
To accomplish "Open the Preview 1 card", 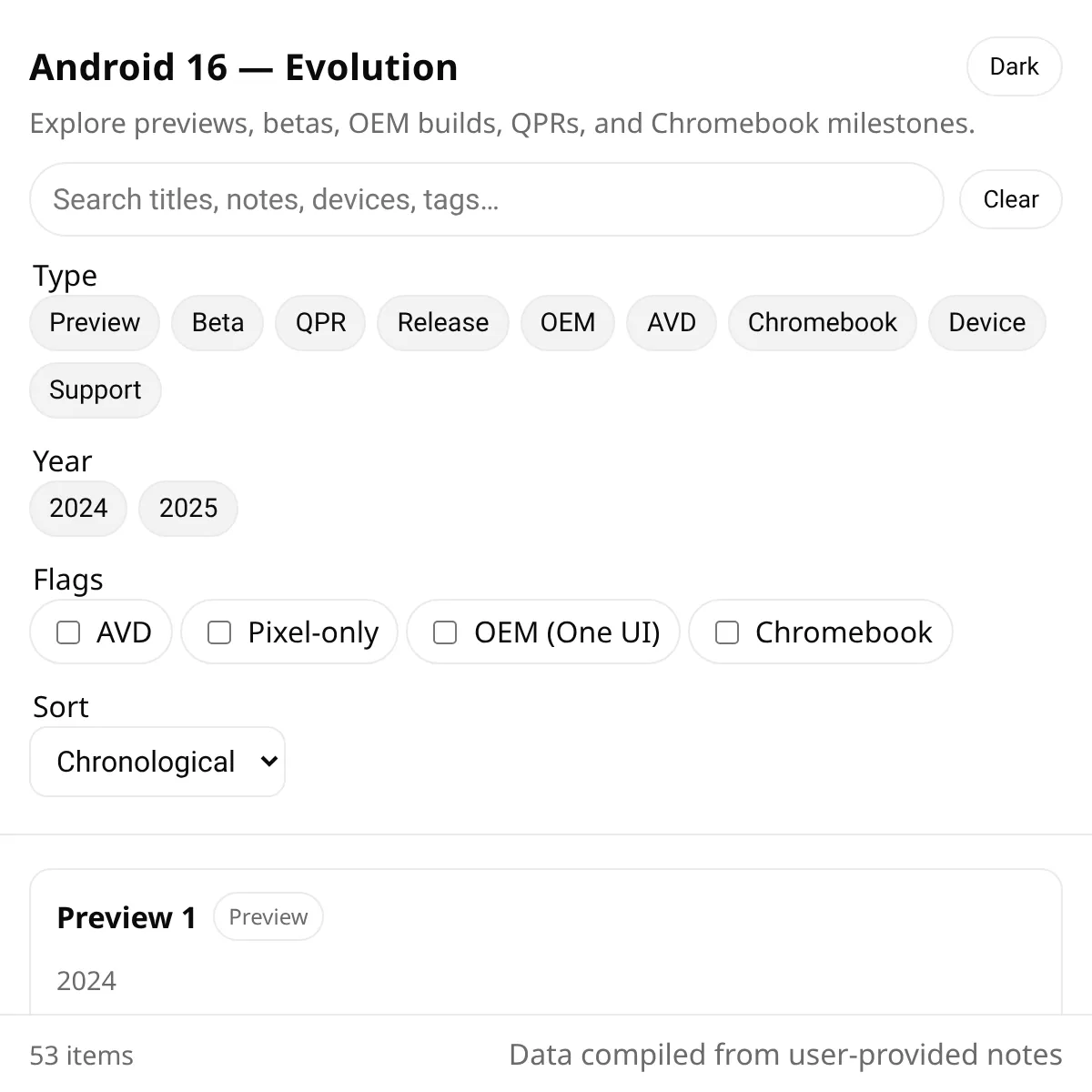I will tap(546, 942).
